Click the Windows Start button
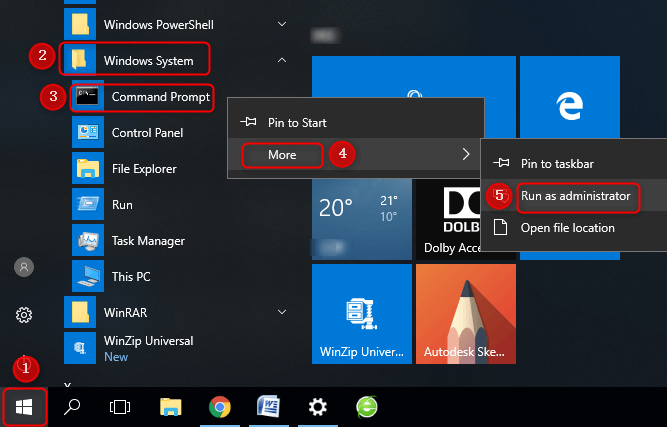This screenshot has height=427, width=667. (x=23, y=407)
